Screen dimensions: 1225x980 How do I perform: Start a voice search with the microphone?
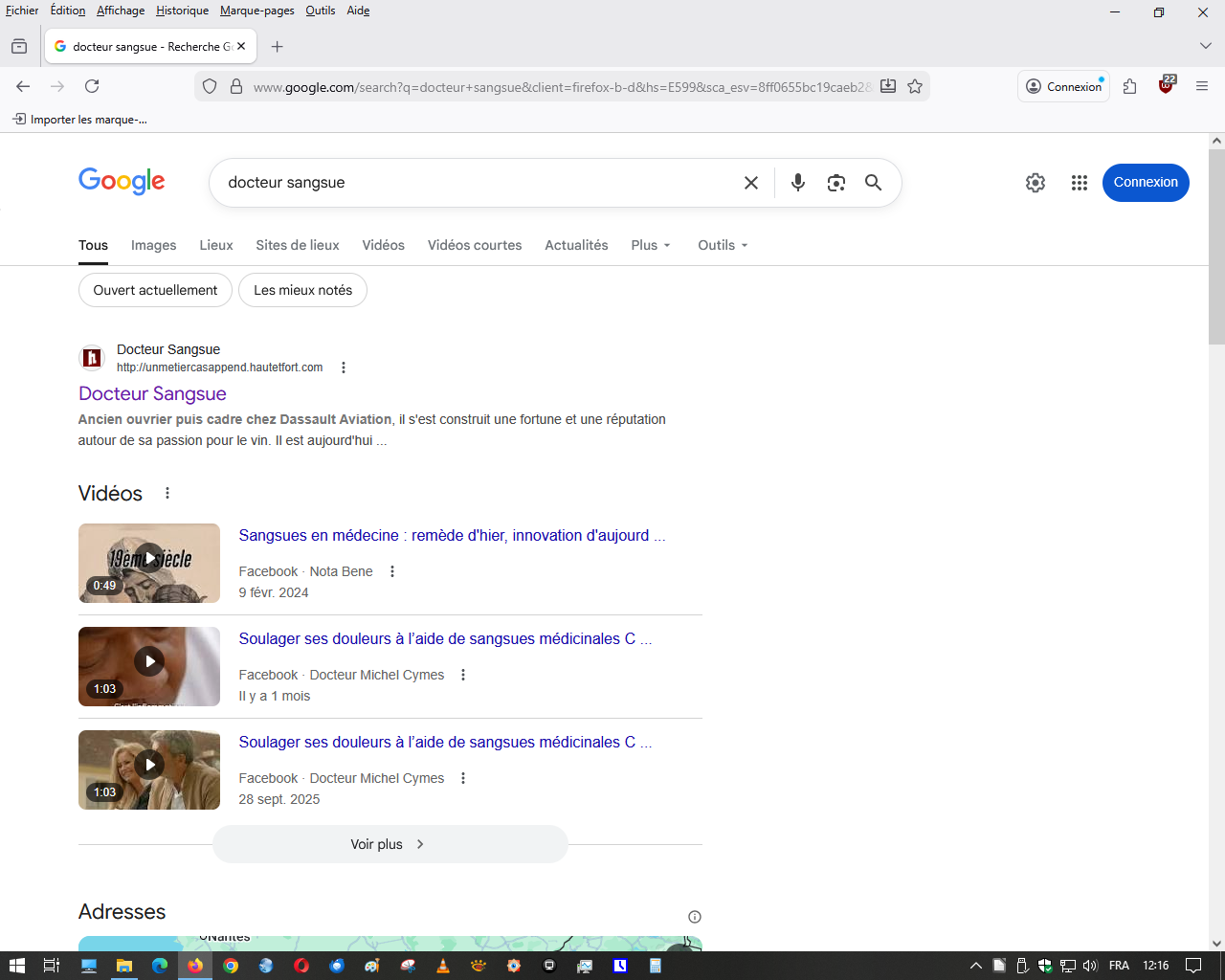(797, 183)
